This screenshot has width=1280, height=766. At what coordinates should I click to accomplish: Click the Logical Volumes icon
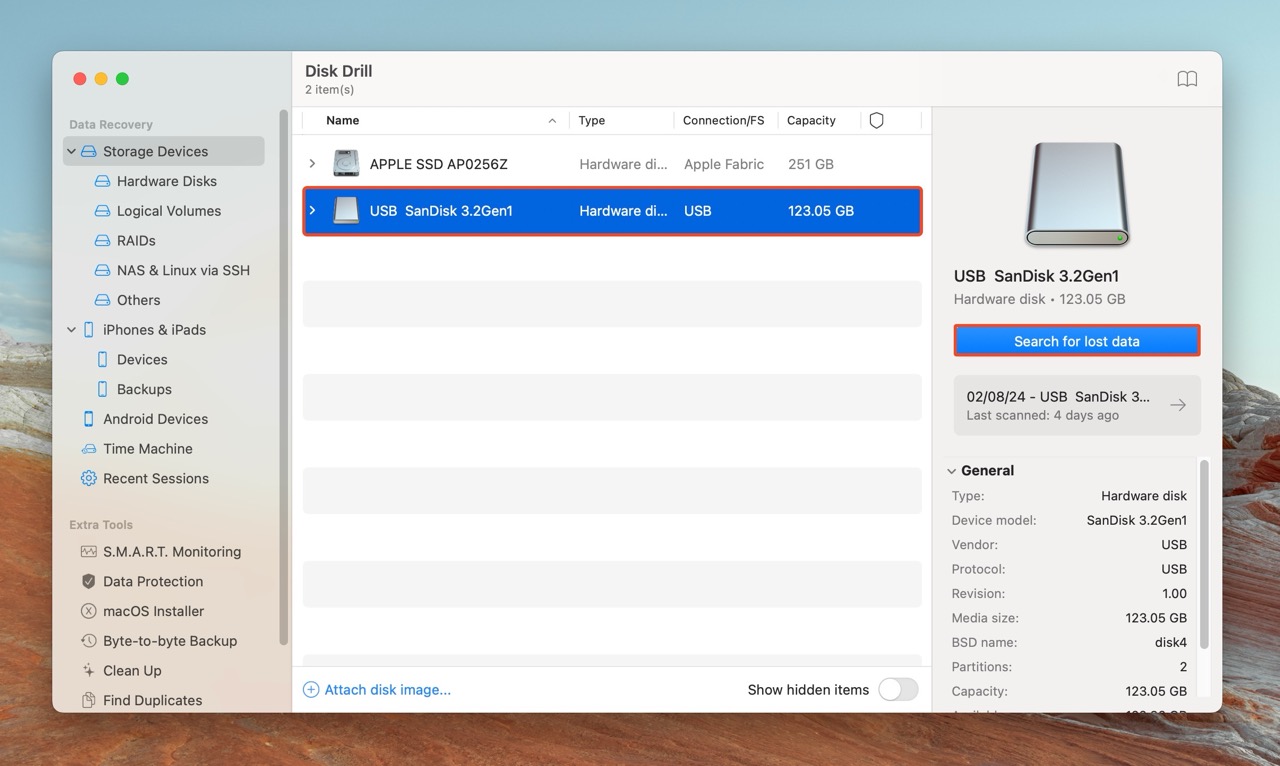click(102, 211)
